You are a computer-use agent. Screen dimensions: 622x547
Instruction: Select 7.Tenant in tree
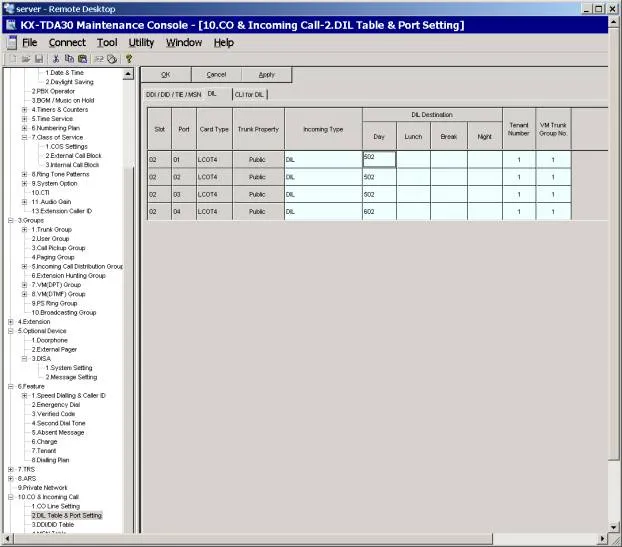tap(44, 451)
